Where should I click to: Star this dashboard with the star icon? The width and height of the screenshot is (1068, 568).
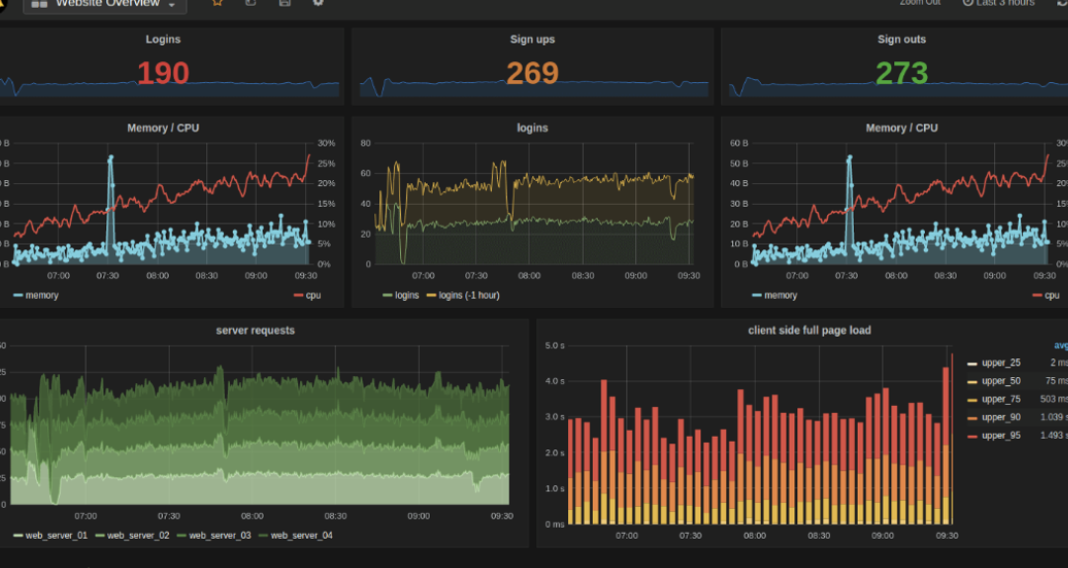pyautogui.click(x=217, y=3)
